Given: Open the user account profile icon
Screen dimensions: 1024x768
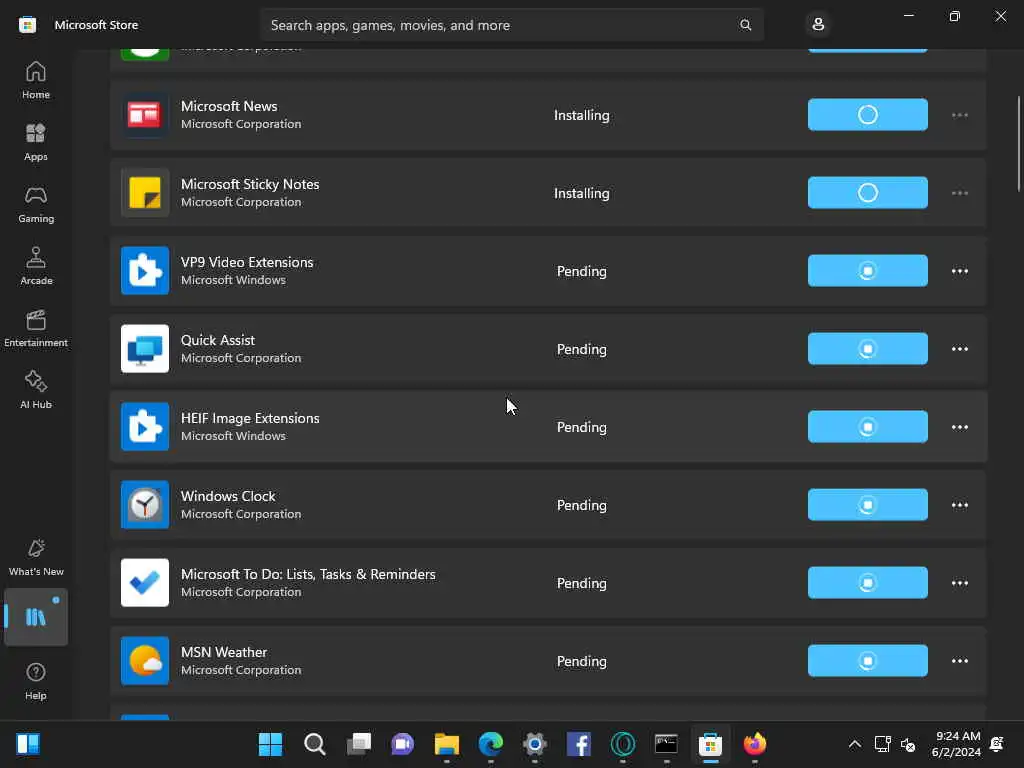Looking at the screenshot, I should click(818, 25).
